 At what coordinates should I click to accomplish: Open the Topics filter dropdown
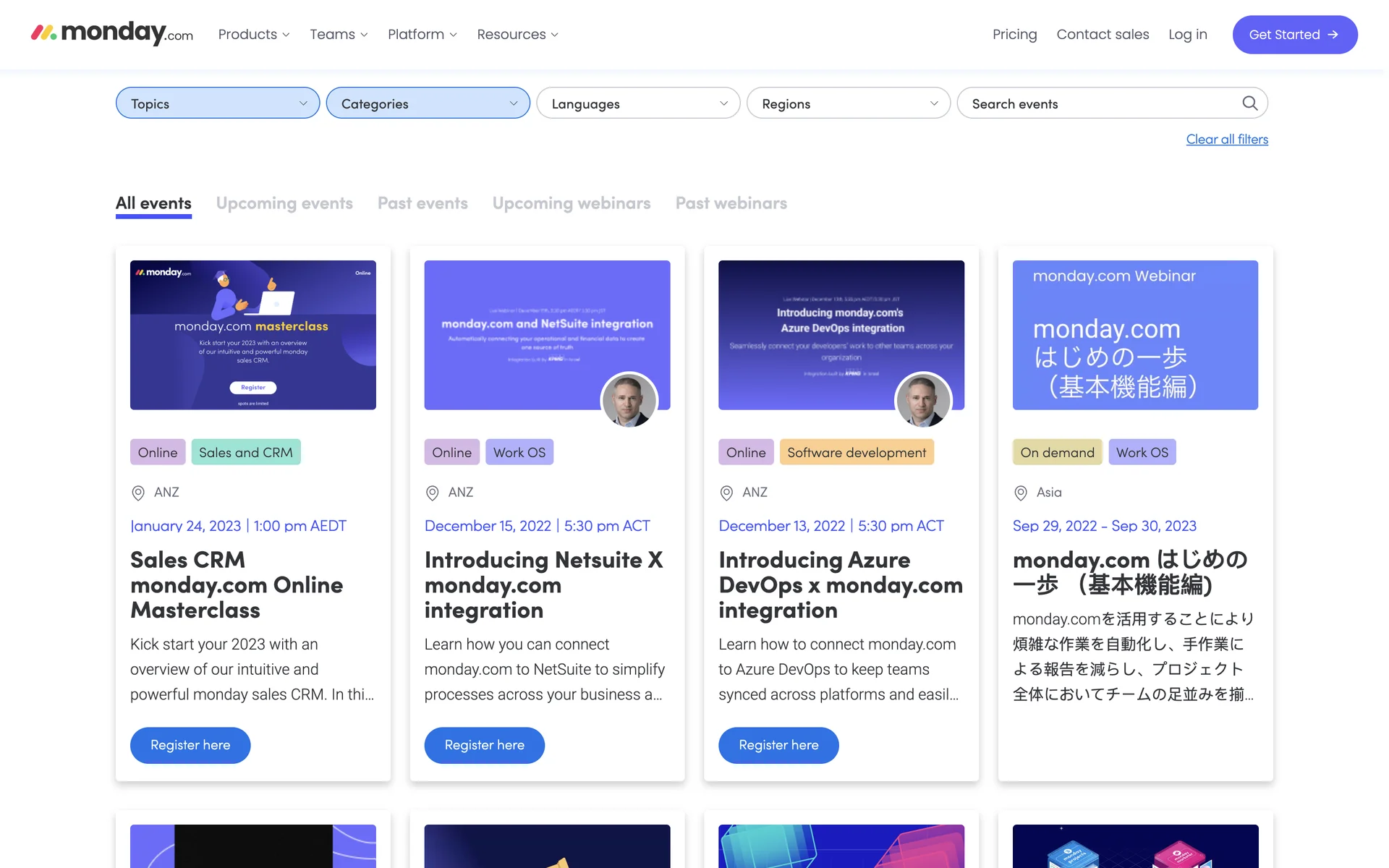pyautogui.click(x=217, y=103)
